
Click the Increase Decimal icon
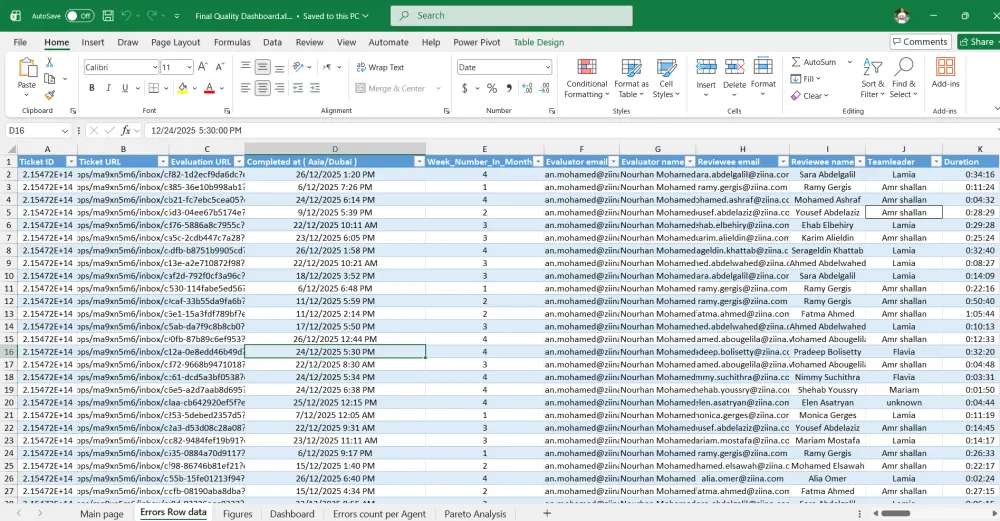(527, 88)
